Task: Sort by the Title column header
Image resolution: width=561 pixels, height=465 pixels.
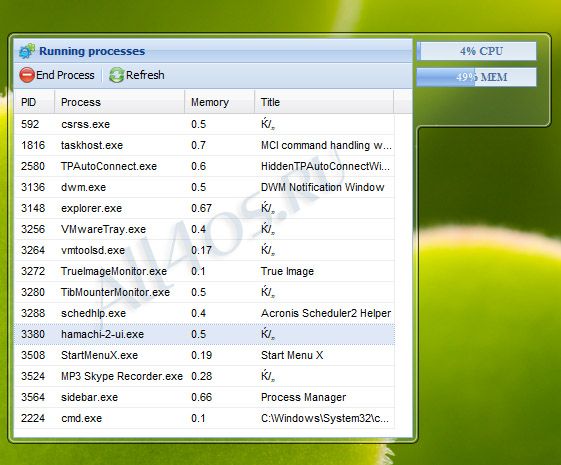Action: coord(324,102)
